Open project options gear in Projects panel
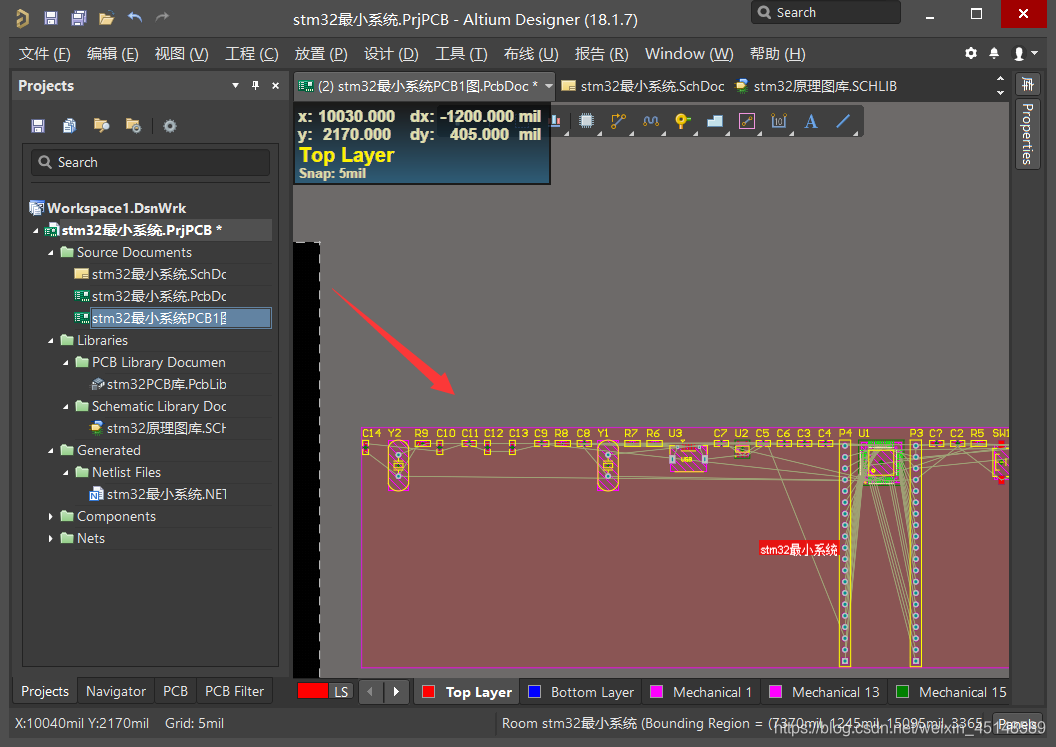 tap(170, 126)
